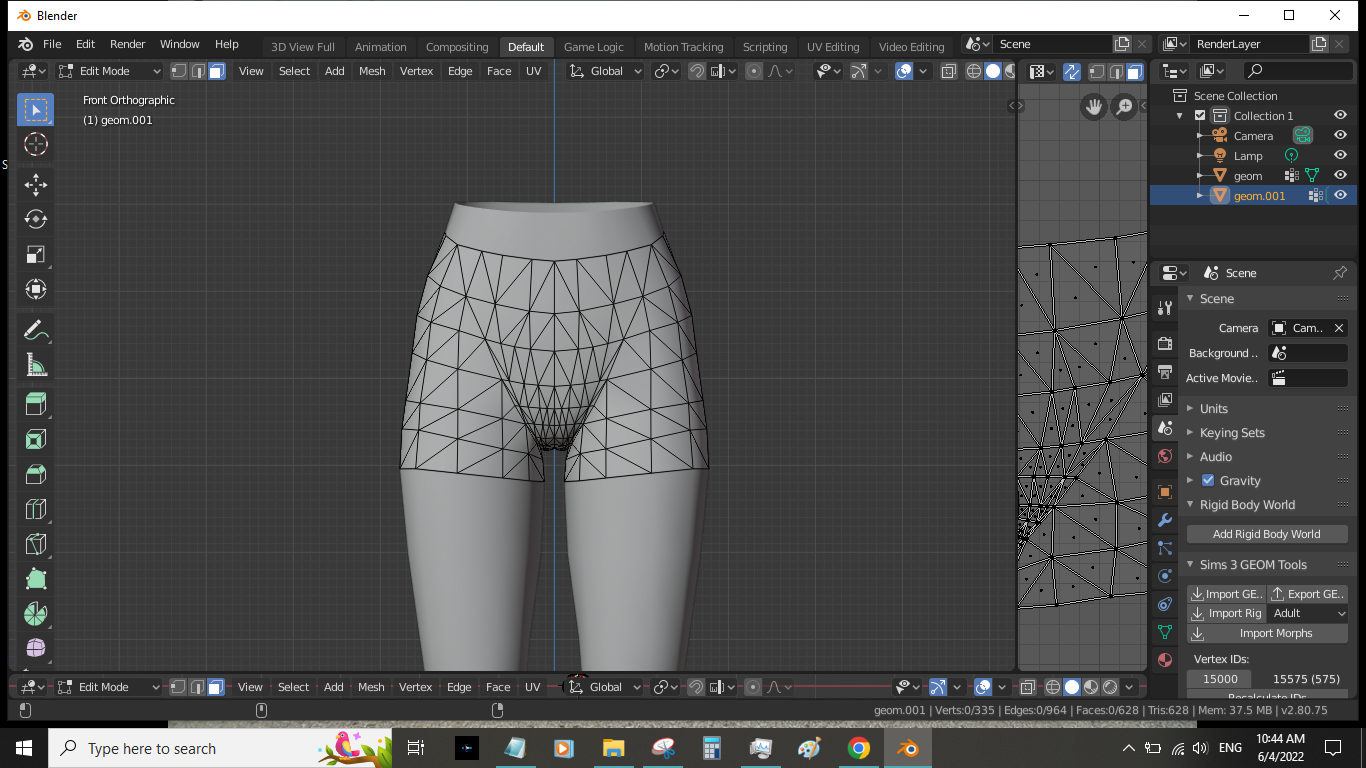Open the Object Data mesh tab
1366x768 pixels.
(1164, 632)
